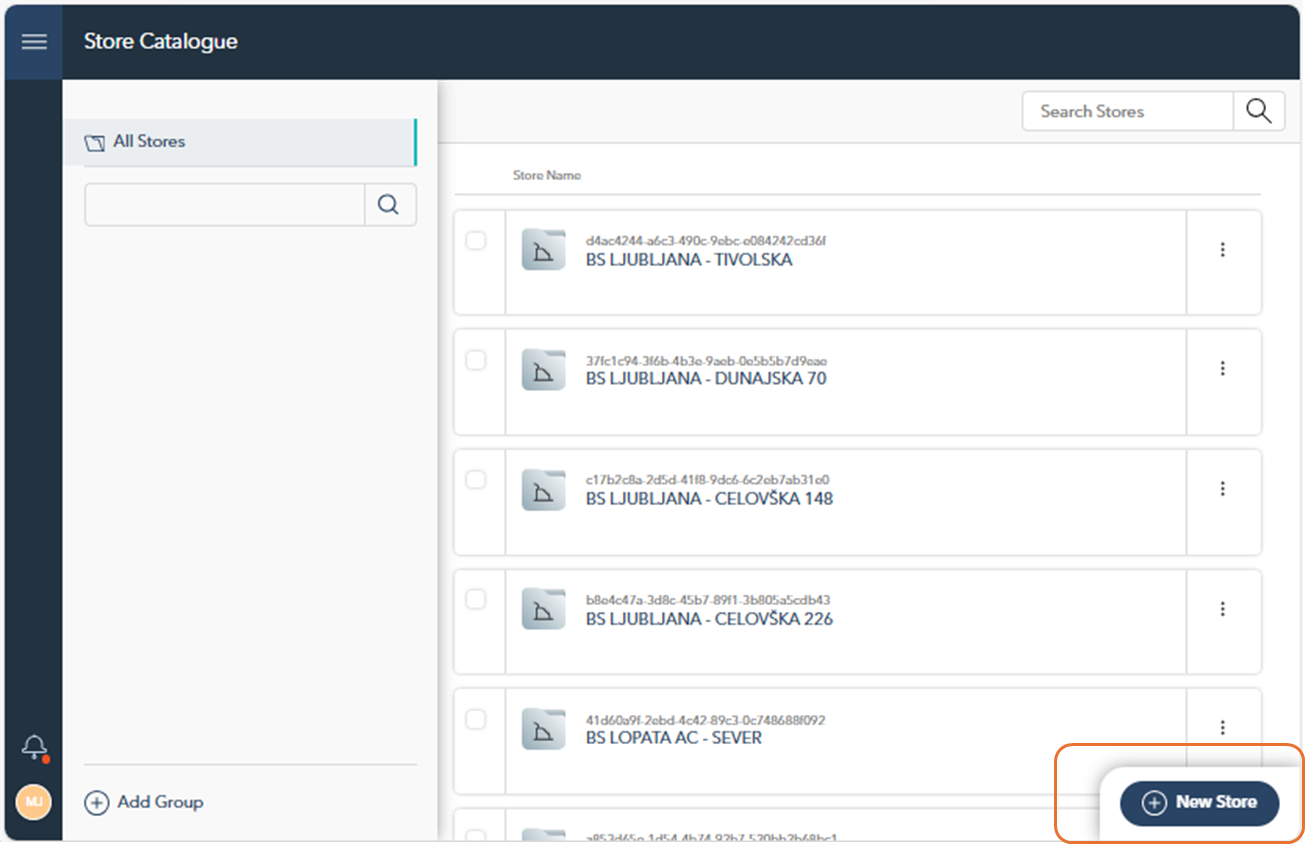Image resolution: width=1305 pixels, height=844 pixels.
Task: Click the store ID starting with 37fc1c94
Action: 706,361
